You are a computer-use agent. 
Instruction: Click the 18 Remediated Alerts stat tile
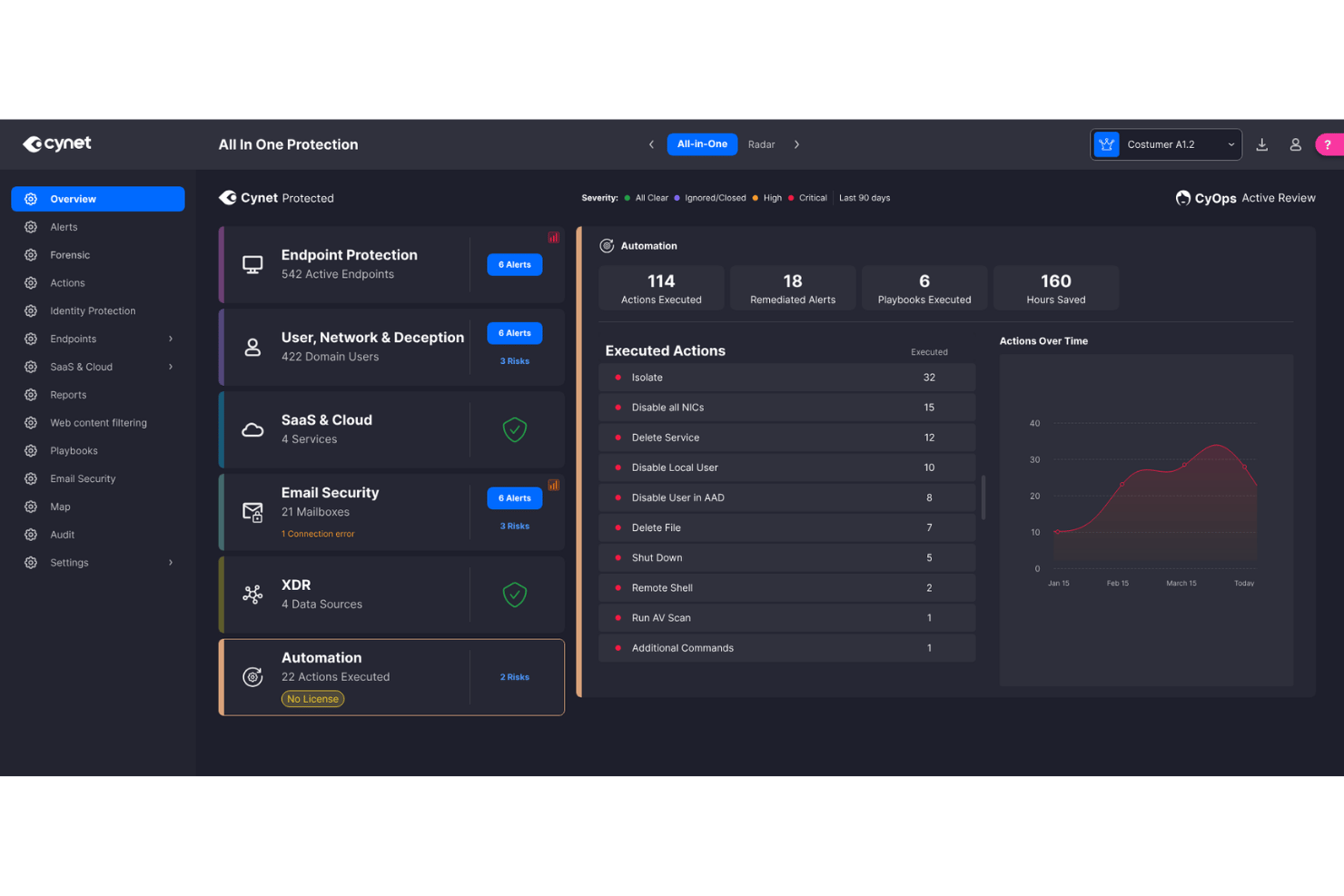click(793, 288)
